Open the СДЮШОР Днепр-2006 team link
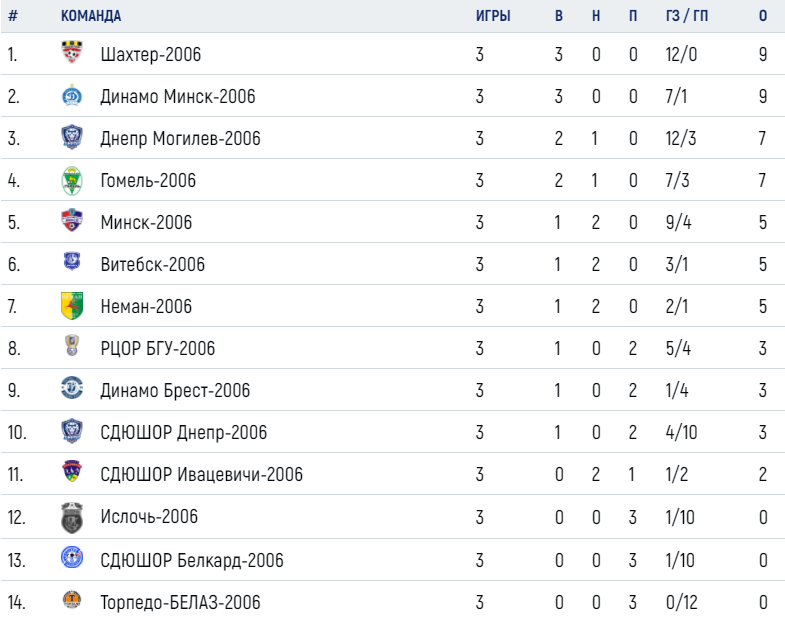Screen dimensions: 785x617 pyautogui.click(x=184, y=433)
